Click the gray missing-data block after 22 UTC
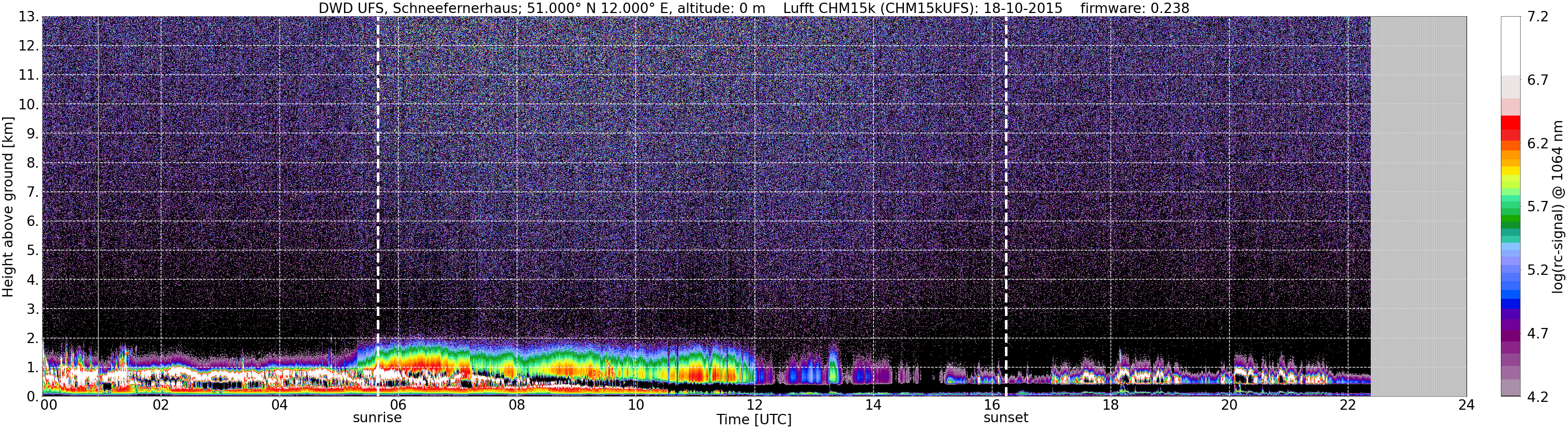This screenshot has height=430, width=1568. click(1418, 206)
